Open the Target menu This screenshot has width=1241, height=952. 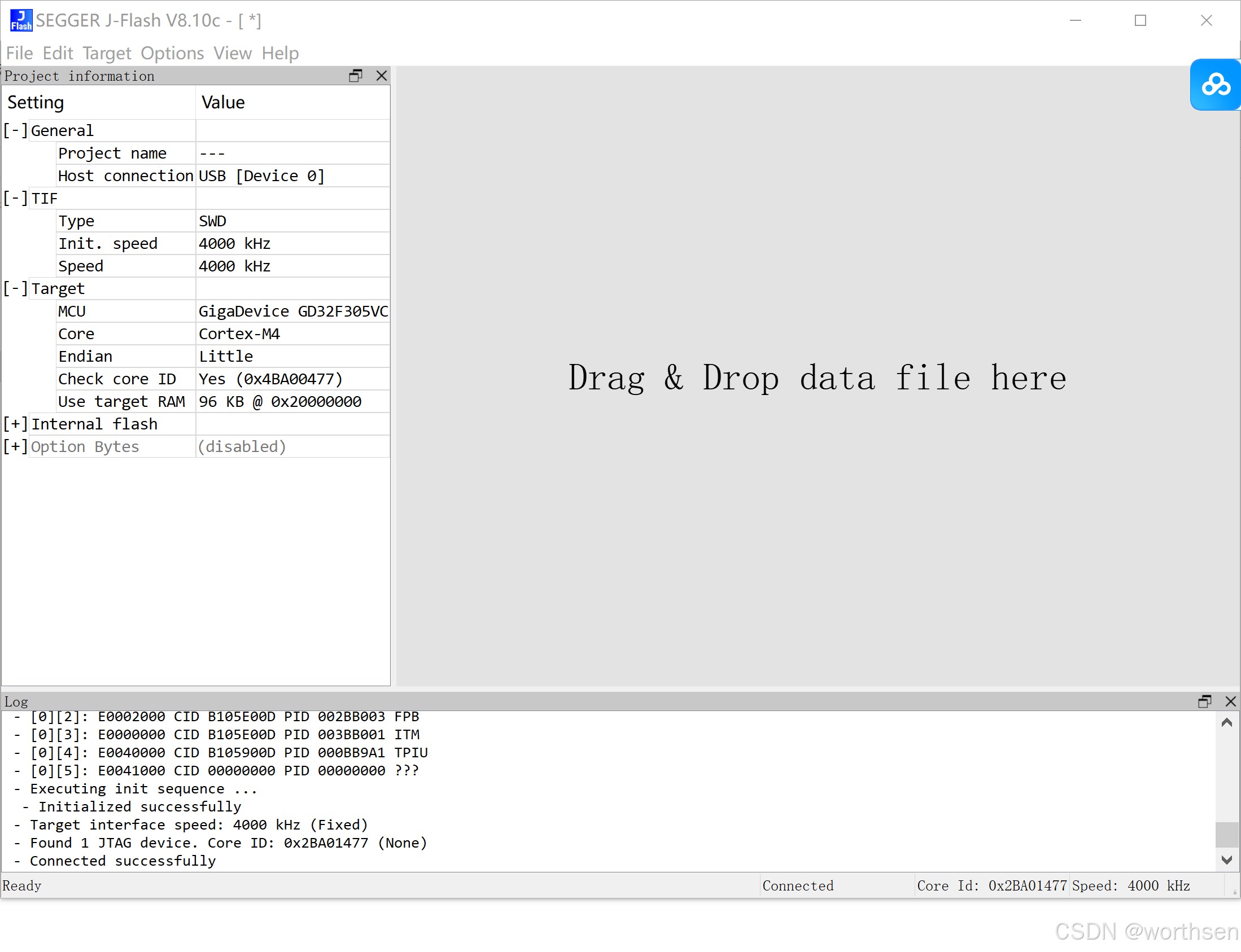107,53
